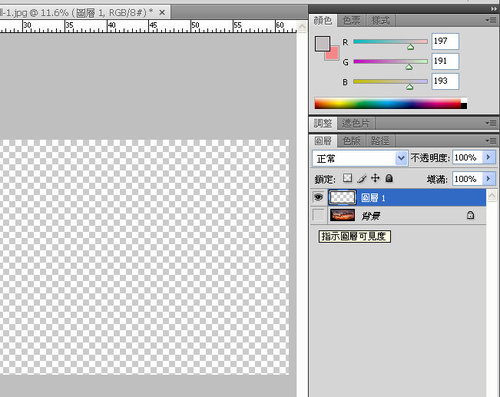Switch to the 路徑 (Paths) tab
Viewport: 500px width, 397px height.
tap(380, 141)
